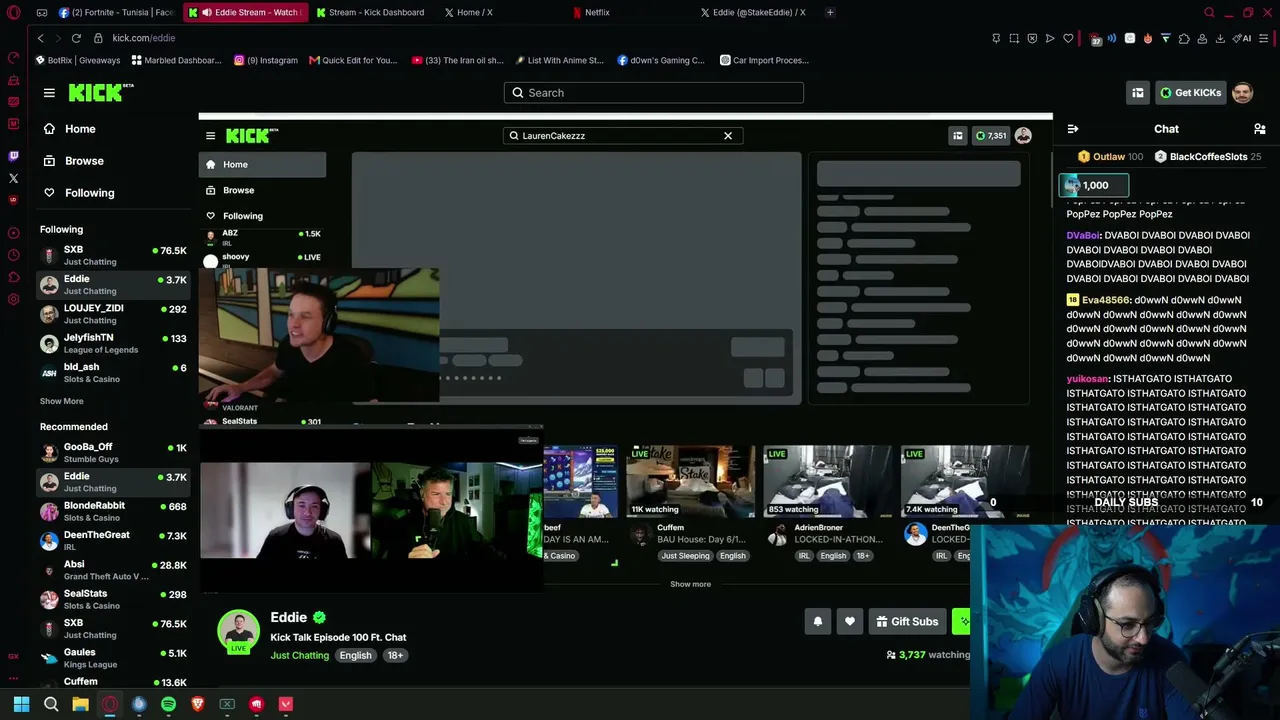
Task: Expand Following list with Show More
Action: pos(62,401)
